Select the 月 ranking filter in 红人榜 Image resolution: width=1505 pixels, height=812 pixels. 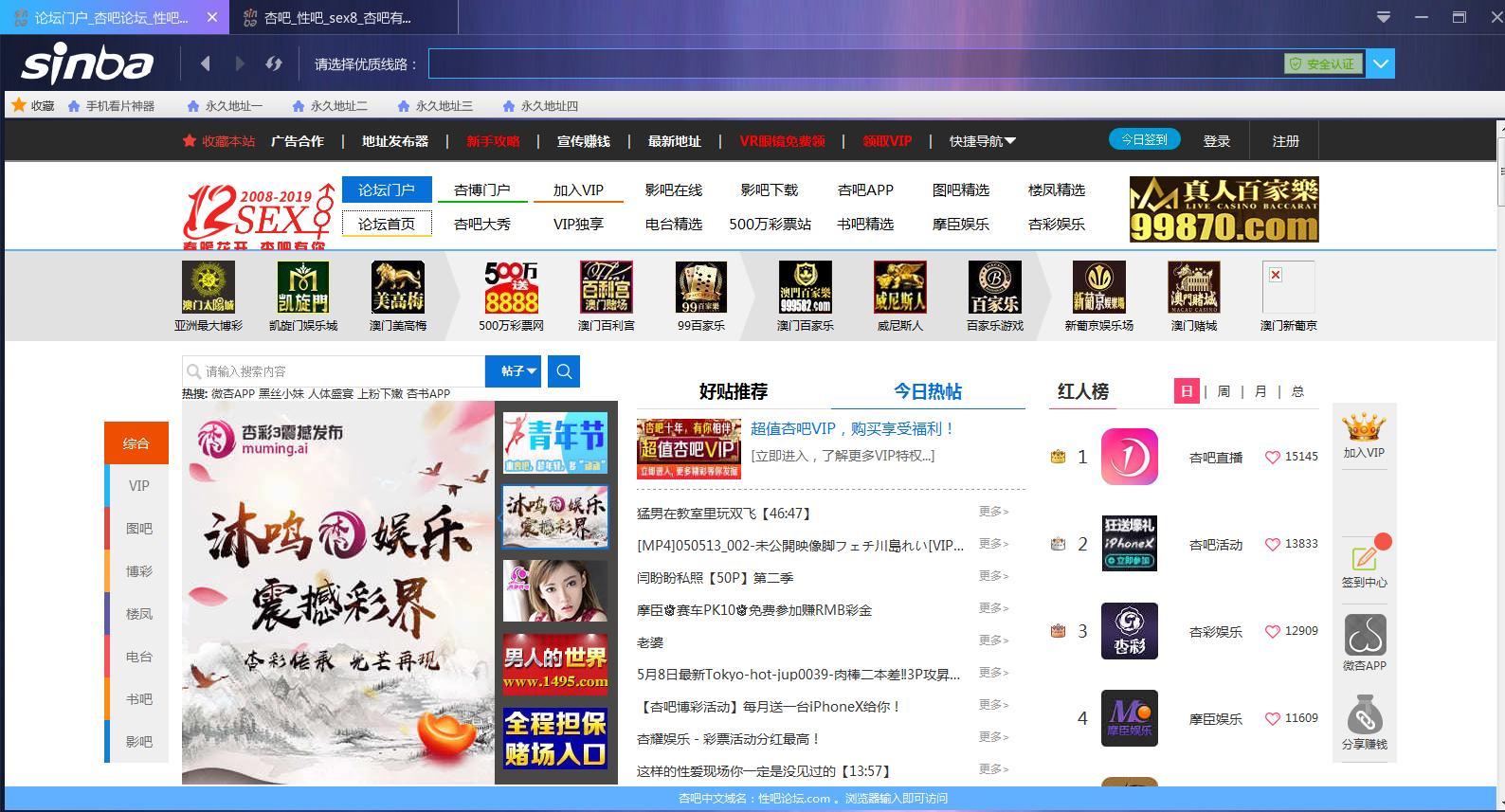click(1260, 391)
